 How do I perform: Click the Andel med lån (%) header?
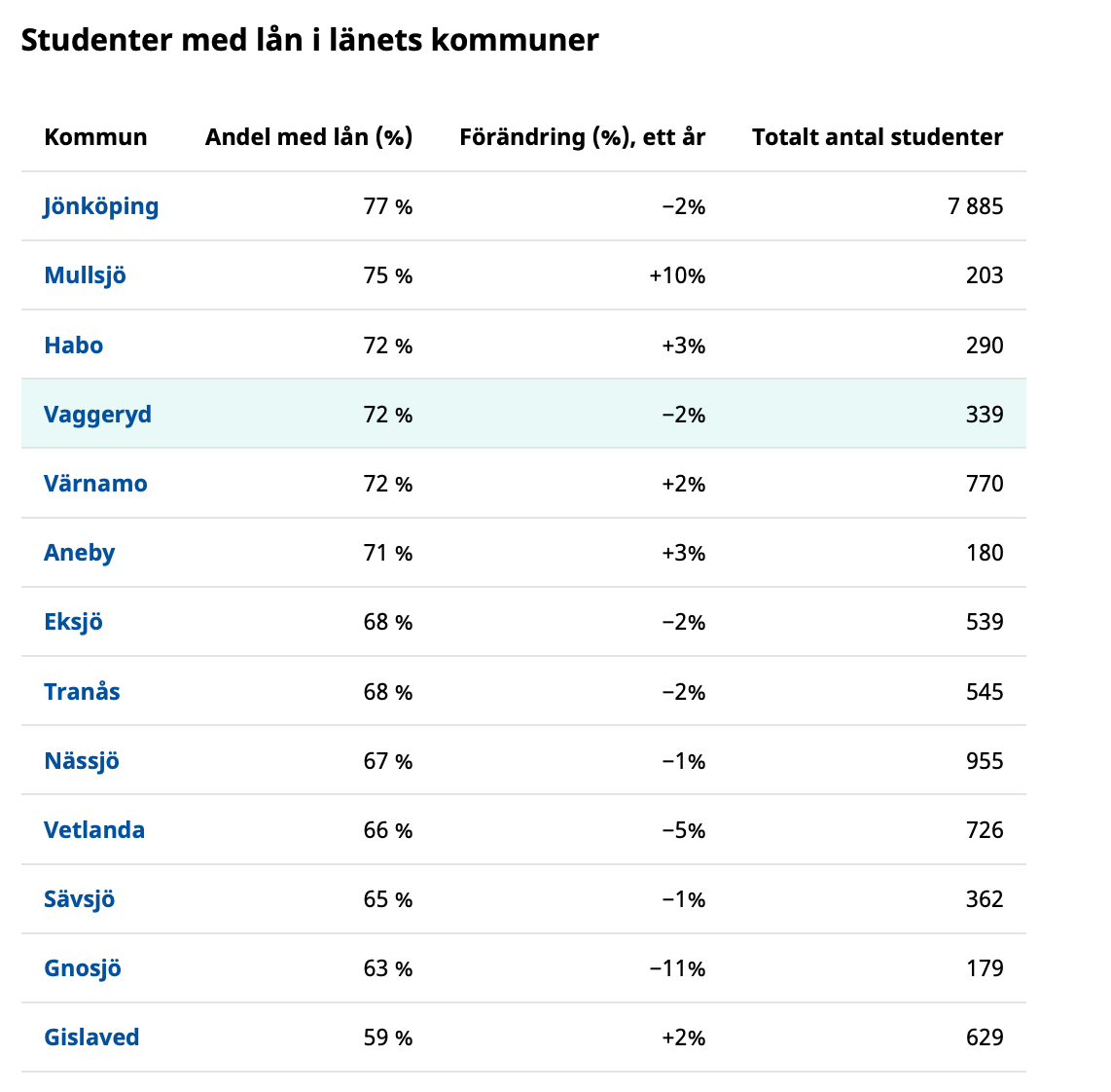point(309,137)
